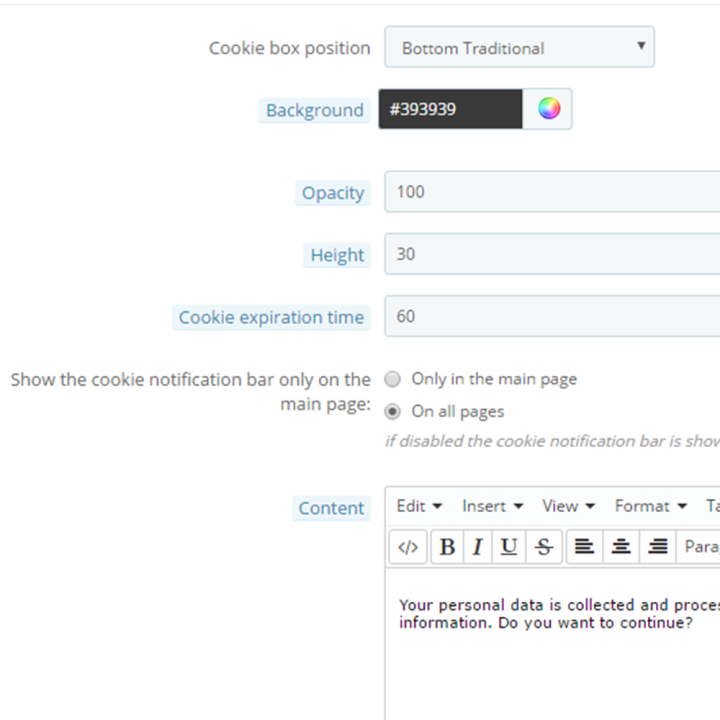Image resolution: width=720 pixels, height=720 pixels.
Task: Click the Height input field
Action: point(552,253)
